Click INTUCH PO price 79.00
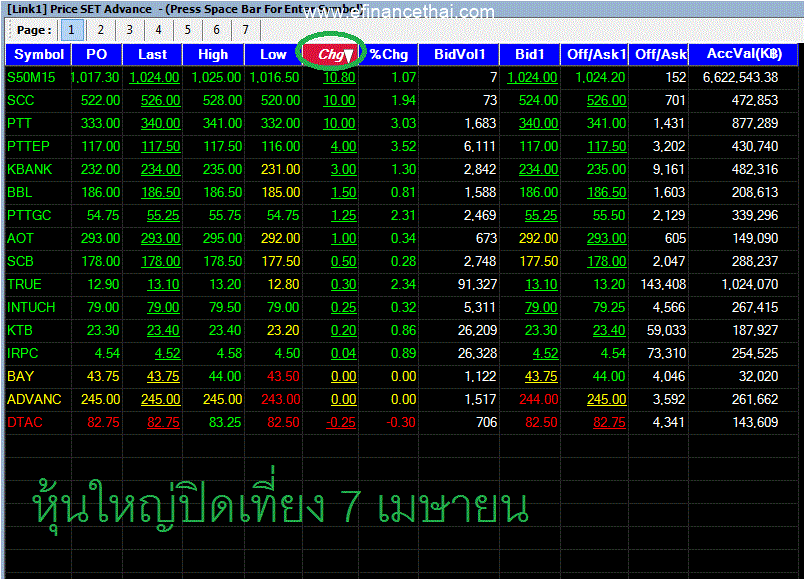Viewport: 804px width, 579px height. 103,308
